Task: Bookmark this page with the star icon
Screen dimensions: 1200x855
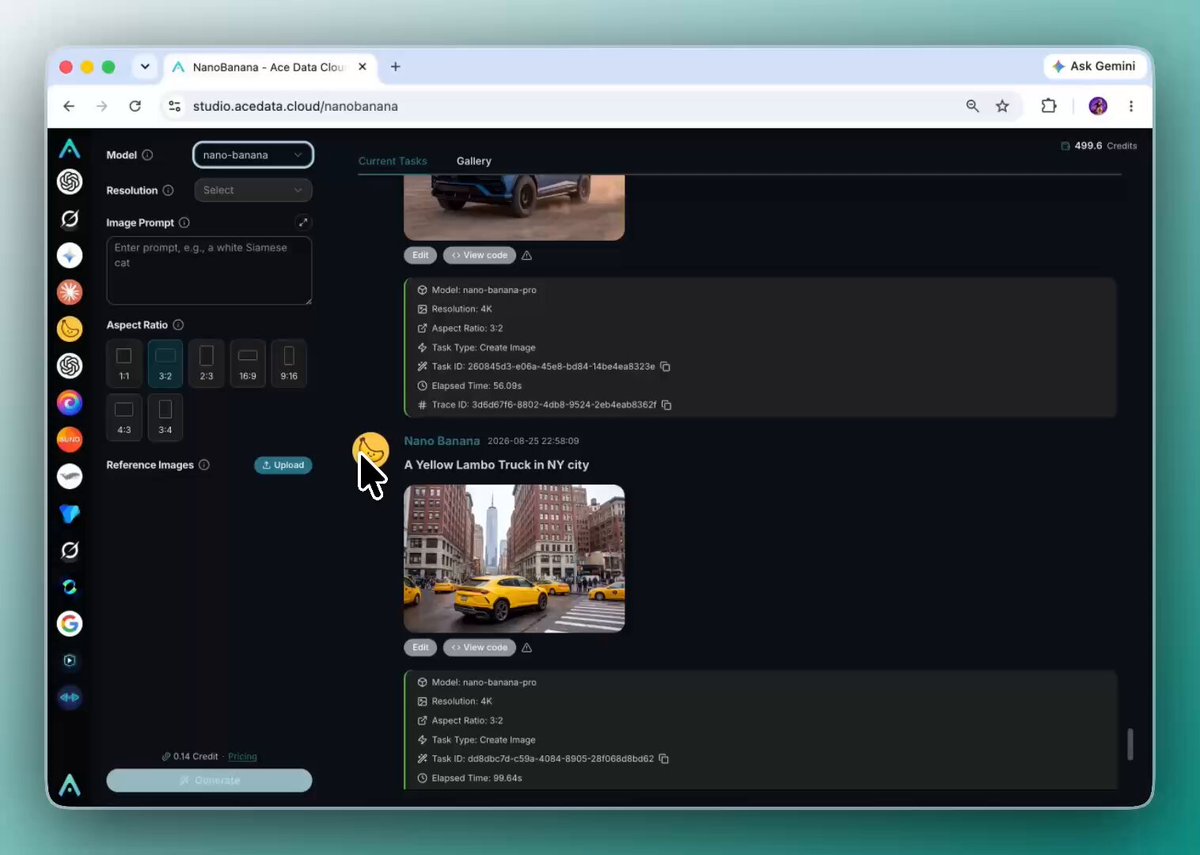Action: 1002,106
